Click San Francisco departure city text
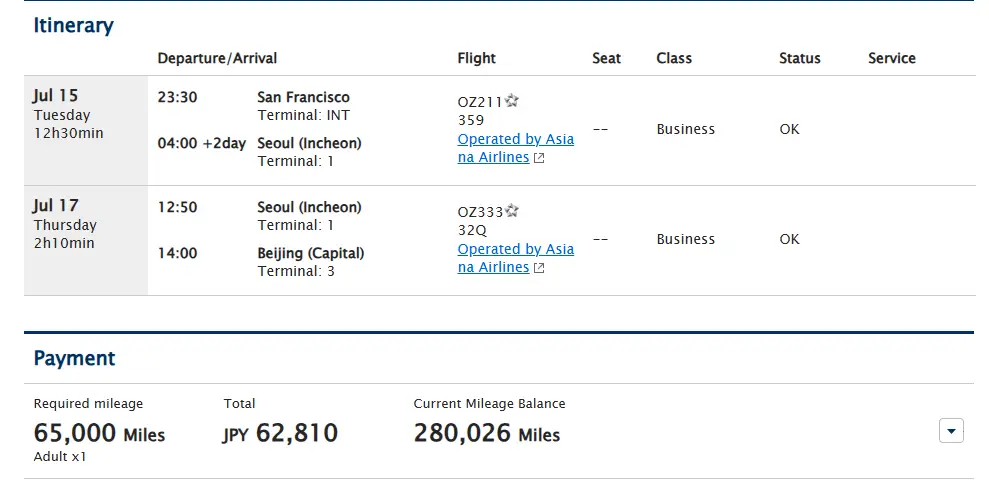989x486 pixels. click(x=303, y=97)
